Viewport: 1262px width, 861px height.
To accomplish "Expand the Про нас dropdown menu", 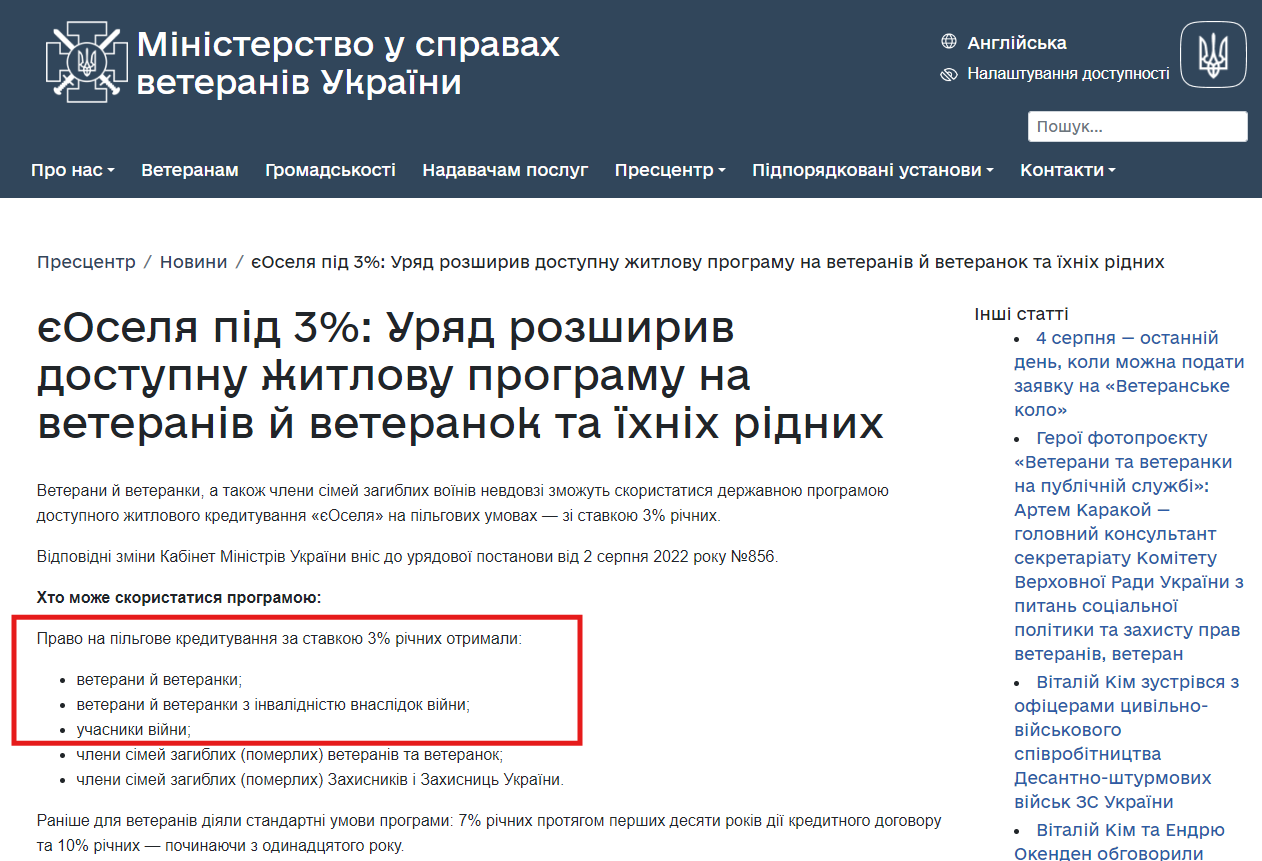I will 73,170.
